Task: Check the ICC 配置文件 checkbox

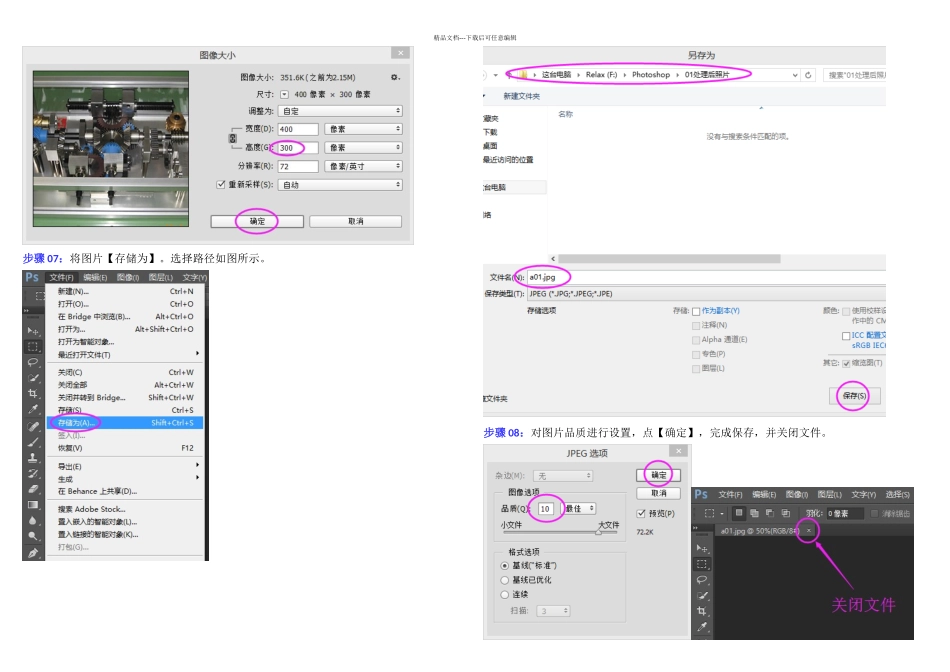Action: tap(846, 336)
